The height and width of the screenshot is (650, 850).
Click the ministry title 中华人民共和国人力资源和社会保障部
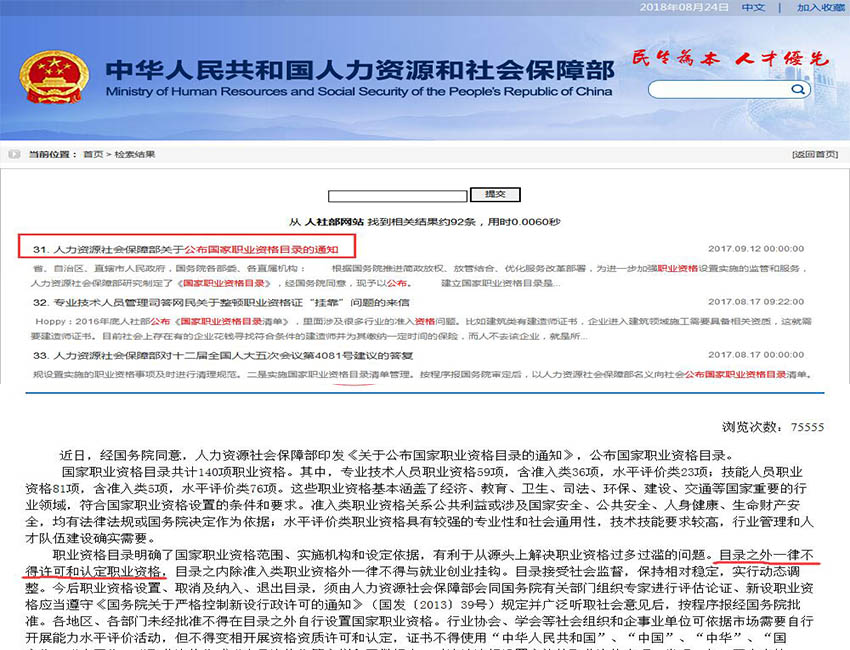click(360, 70)
